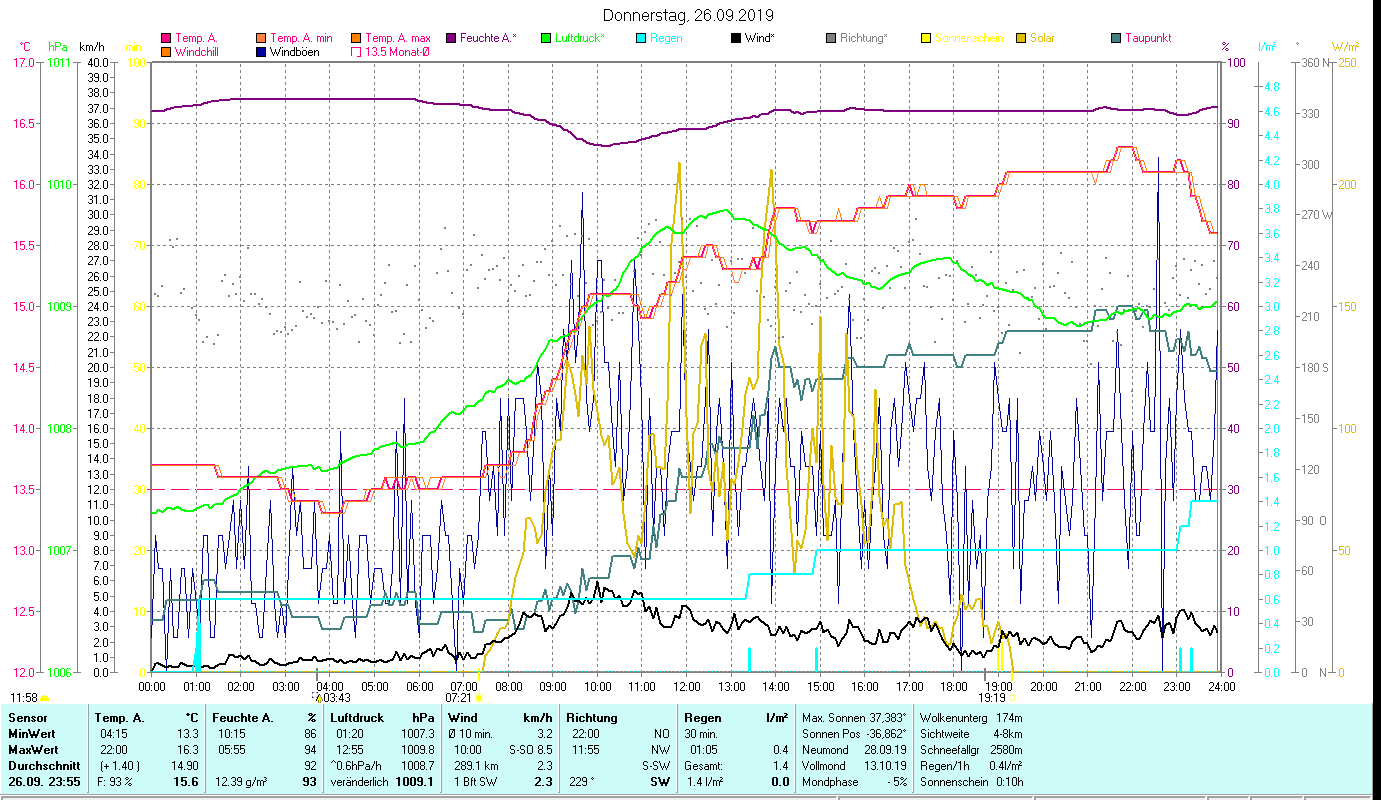Screen dimensions: 1381x800
Task: Click the swatch beside Temp. A. max
Action: pos(356,38)
